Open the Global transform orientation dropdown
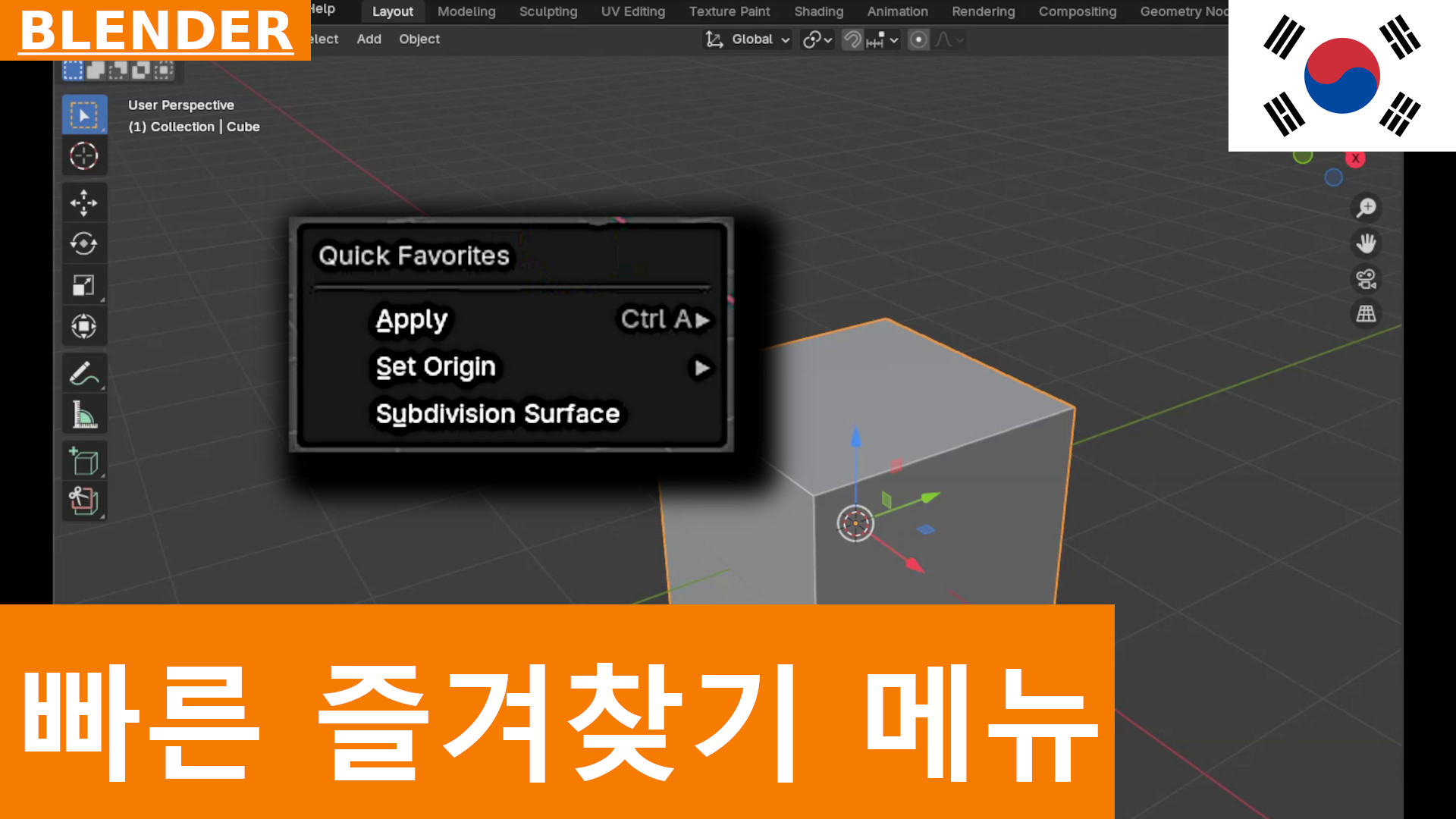Image resolution: width=1456 pixels, height=819 pixels. point(748,39)
